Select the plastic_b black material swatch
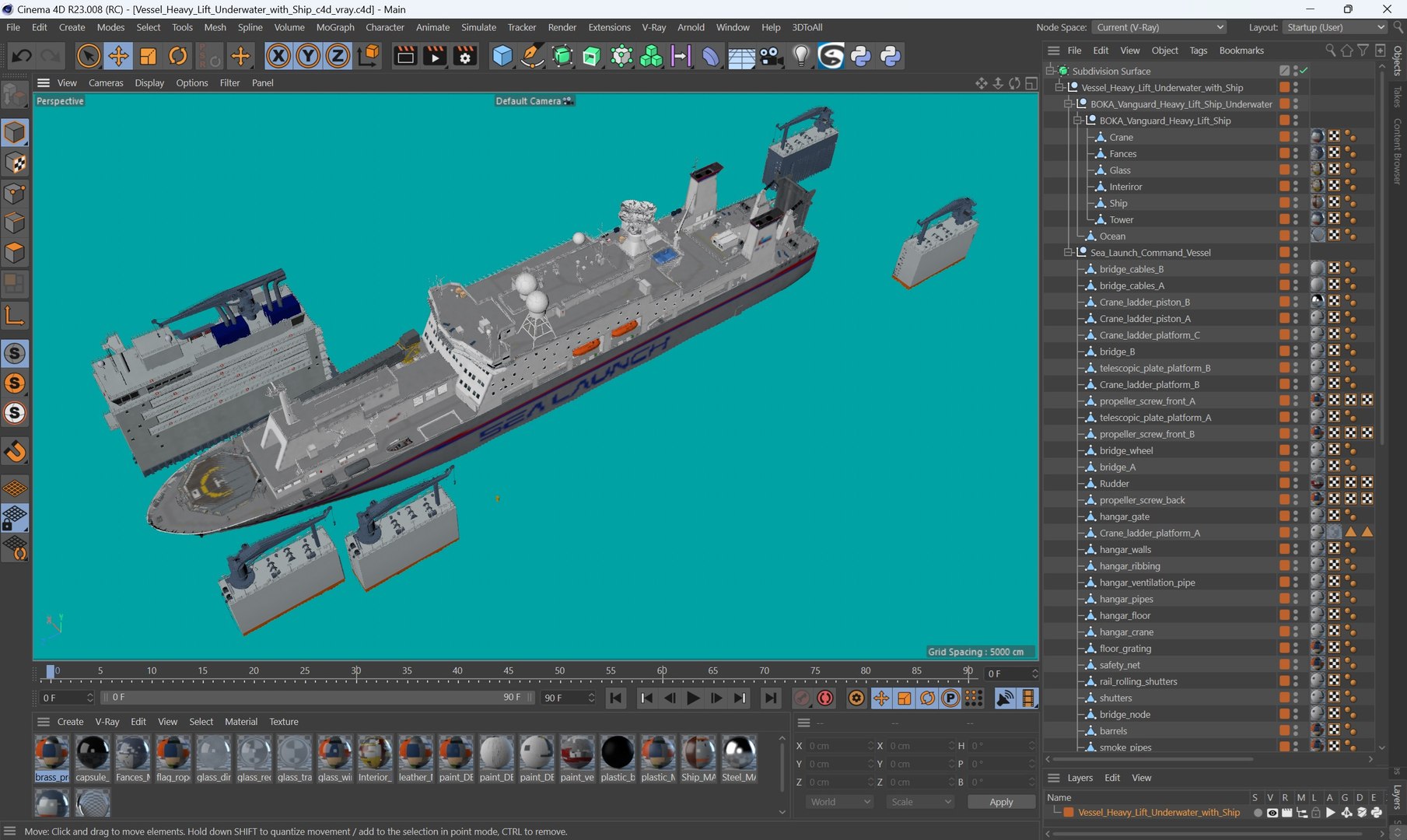Screen dimensions: 1407x840 pos(618,759)
